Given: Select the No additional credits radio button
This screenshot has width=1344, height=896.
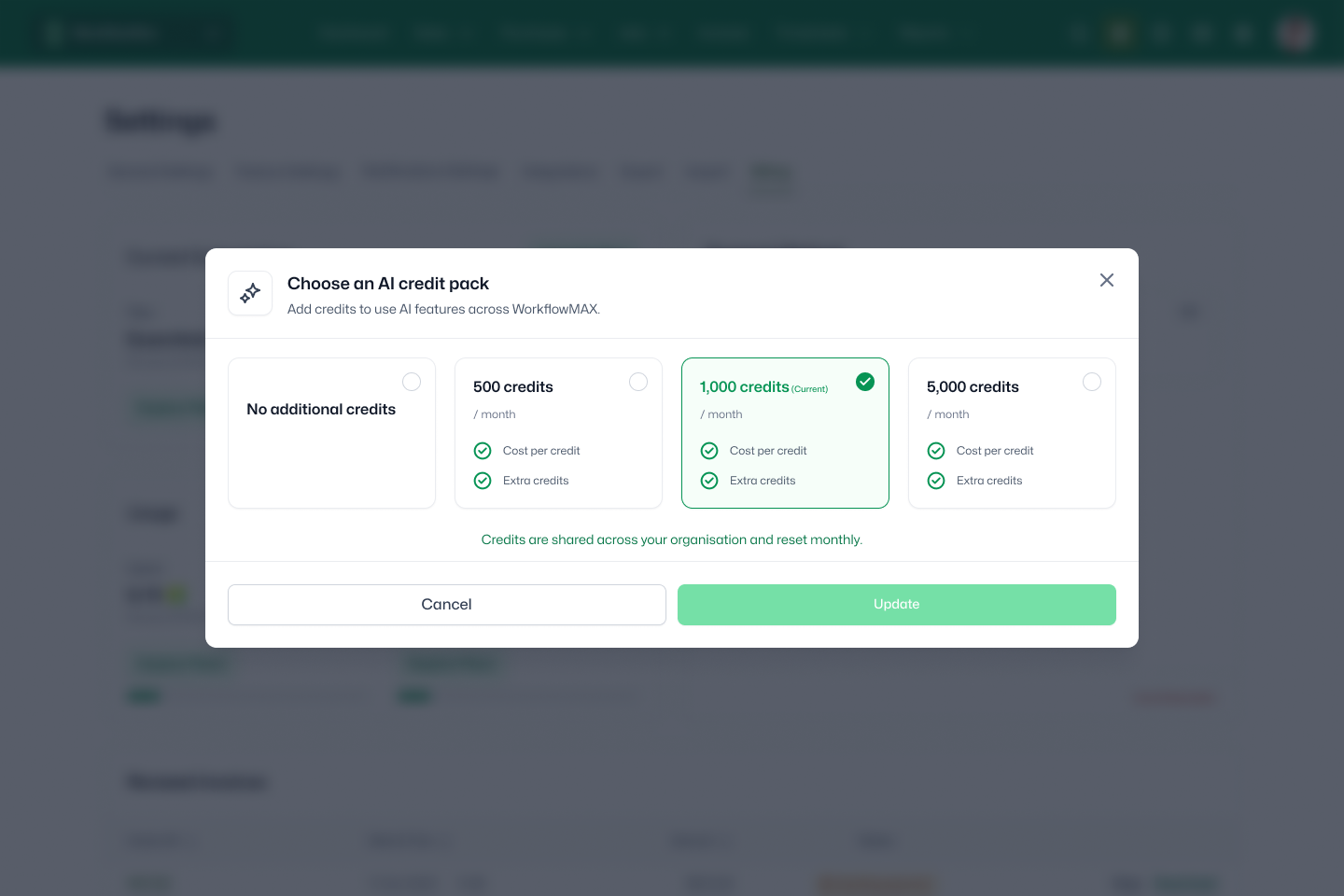Looking at the screenshot, I should click(412, 382).
